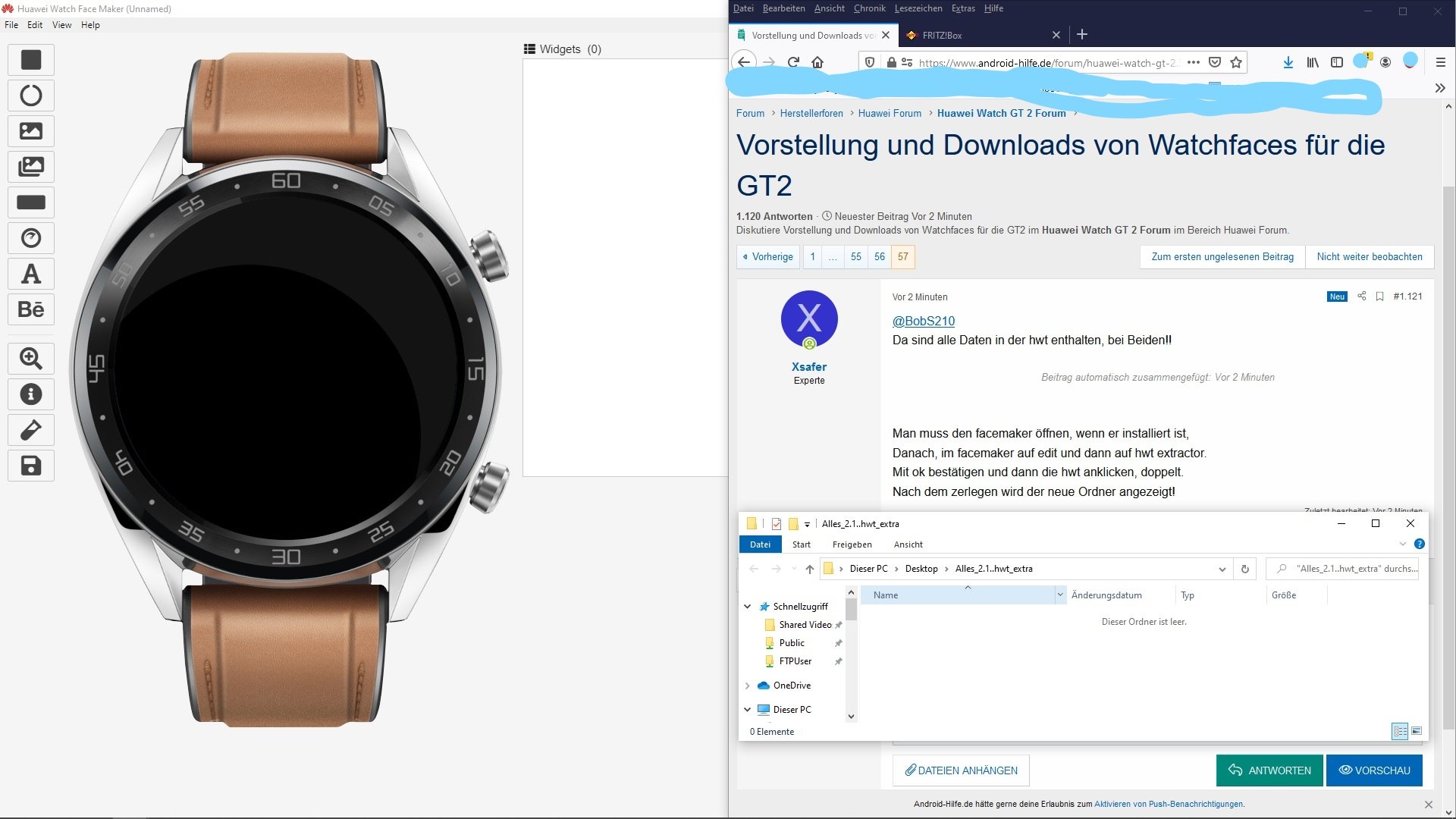1456x819 pixels.
Task: Open Firefox home page icon
Action: point(817,62)
